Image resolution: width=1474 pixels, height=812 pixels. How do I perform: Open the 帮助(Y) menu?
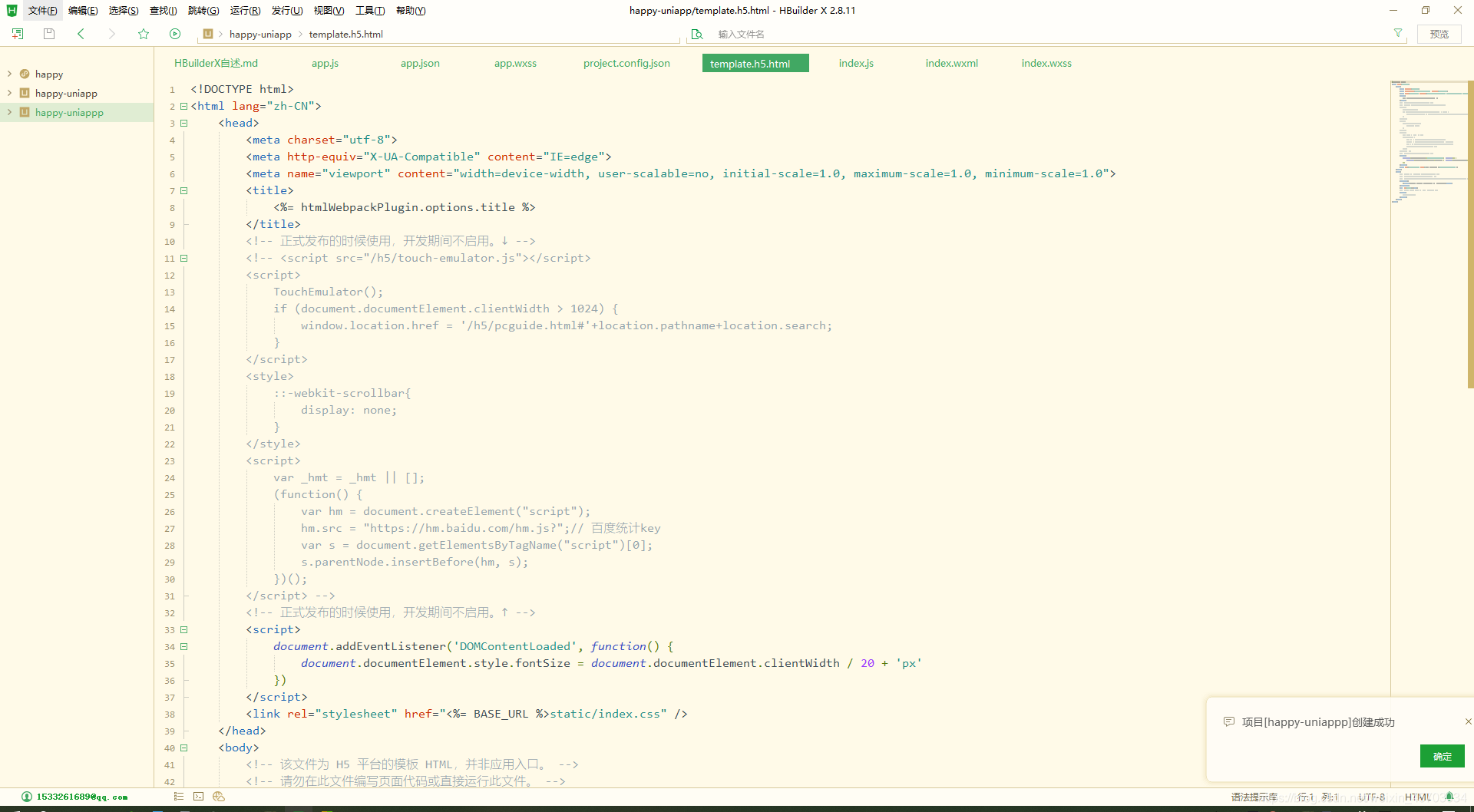pos(411,10)
